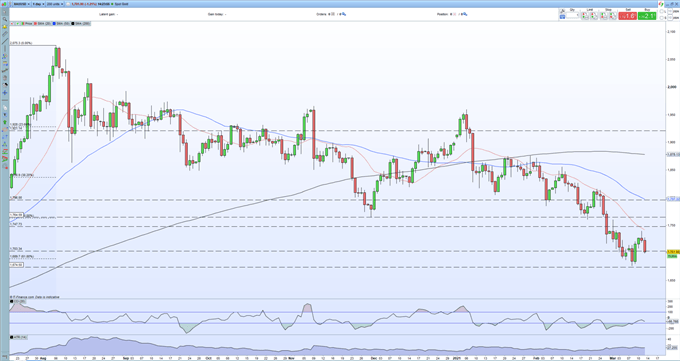Select the ruler measurement tool
680x361 pixels.
tap(5, 34)
